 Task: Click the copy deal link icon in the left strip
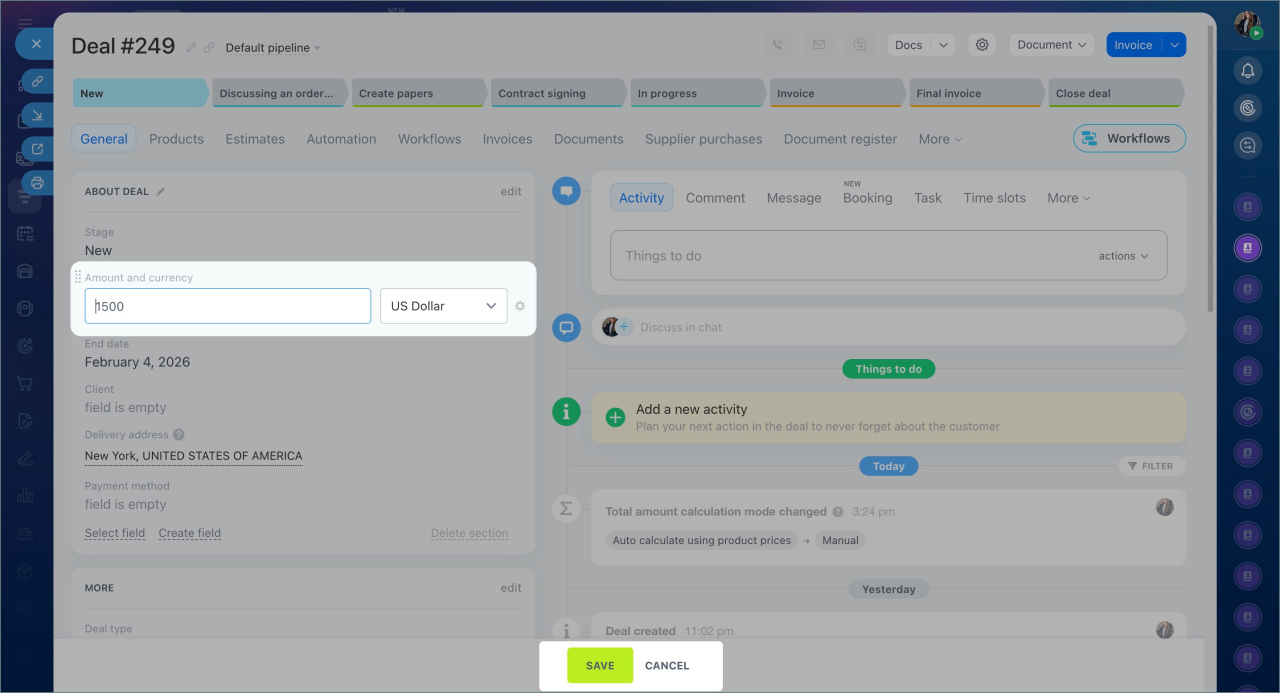(37, 80)
